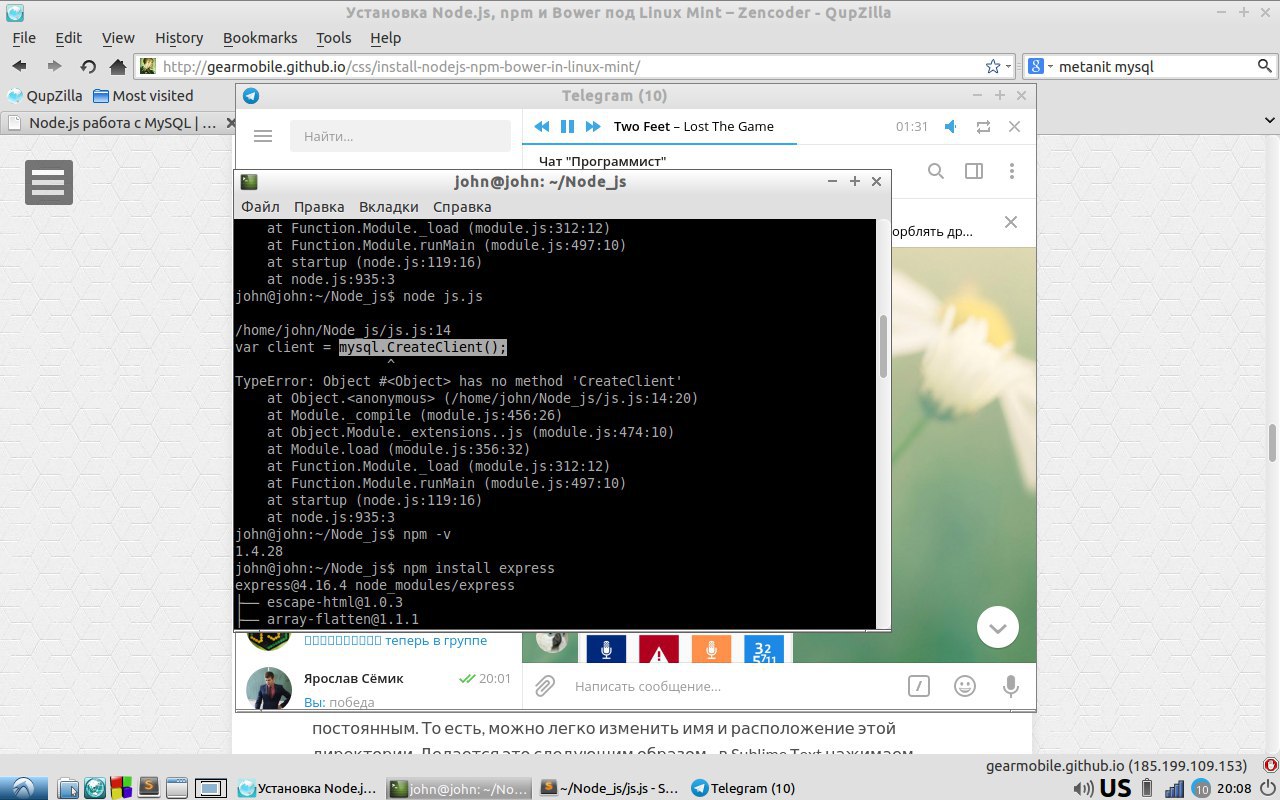Screen dimensions: 1280x800
Task: Launch Sublime Text from the panel launcher
Action: 149,788
